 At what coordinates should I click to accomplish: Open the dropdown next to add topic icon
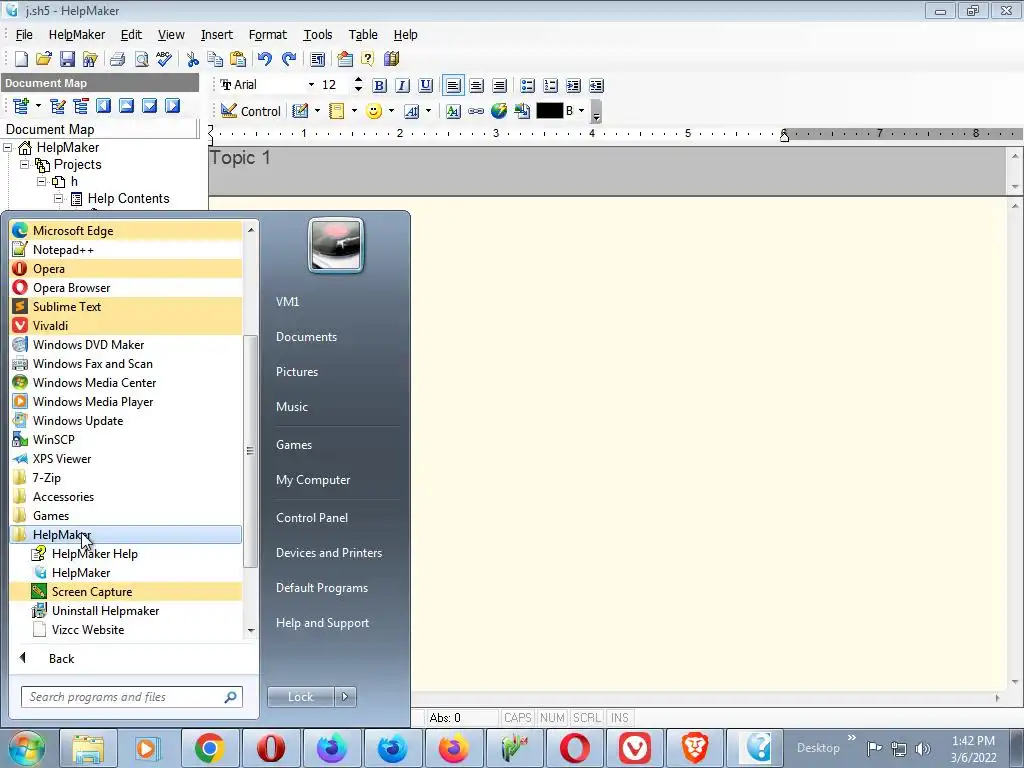tap(38, 106)
